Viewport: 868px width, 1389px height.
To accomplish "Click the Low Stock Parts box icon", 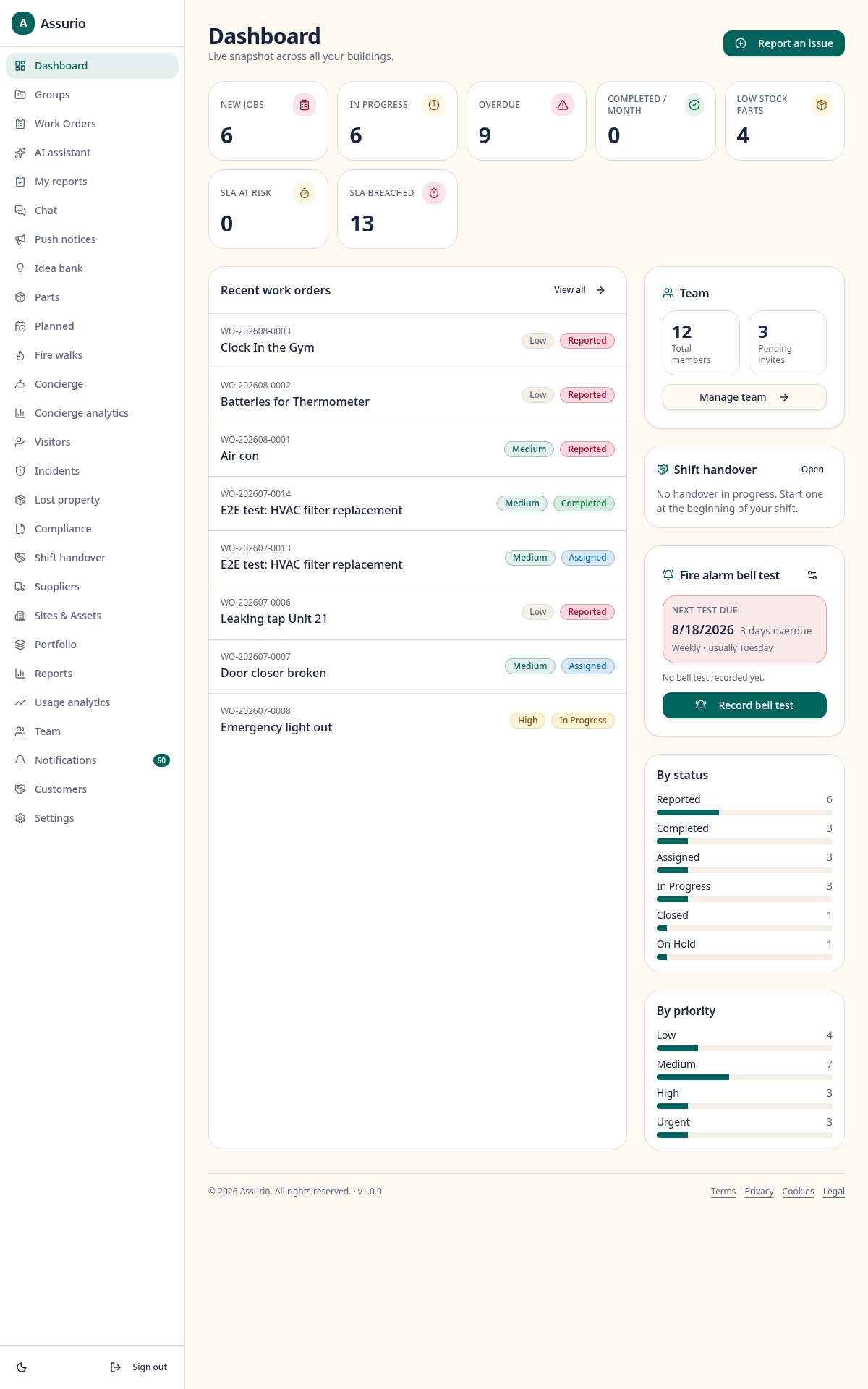I will tap(822, 105).
